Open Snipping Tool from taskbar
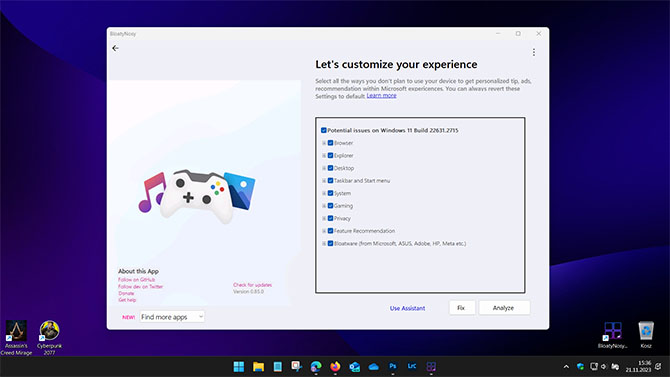The image size is (670, 377). pyautogui.click(x=297, y=366)
